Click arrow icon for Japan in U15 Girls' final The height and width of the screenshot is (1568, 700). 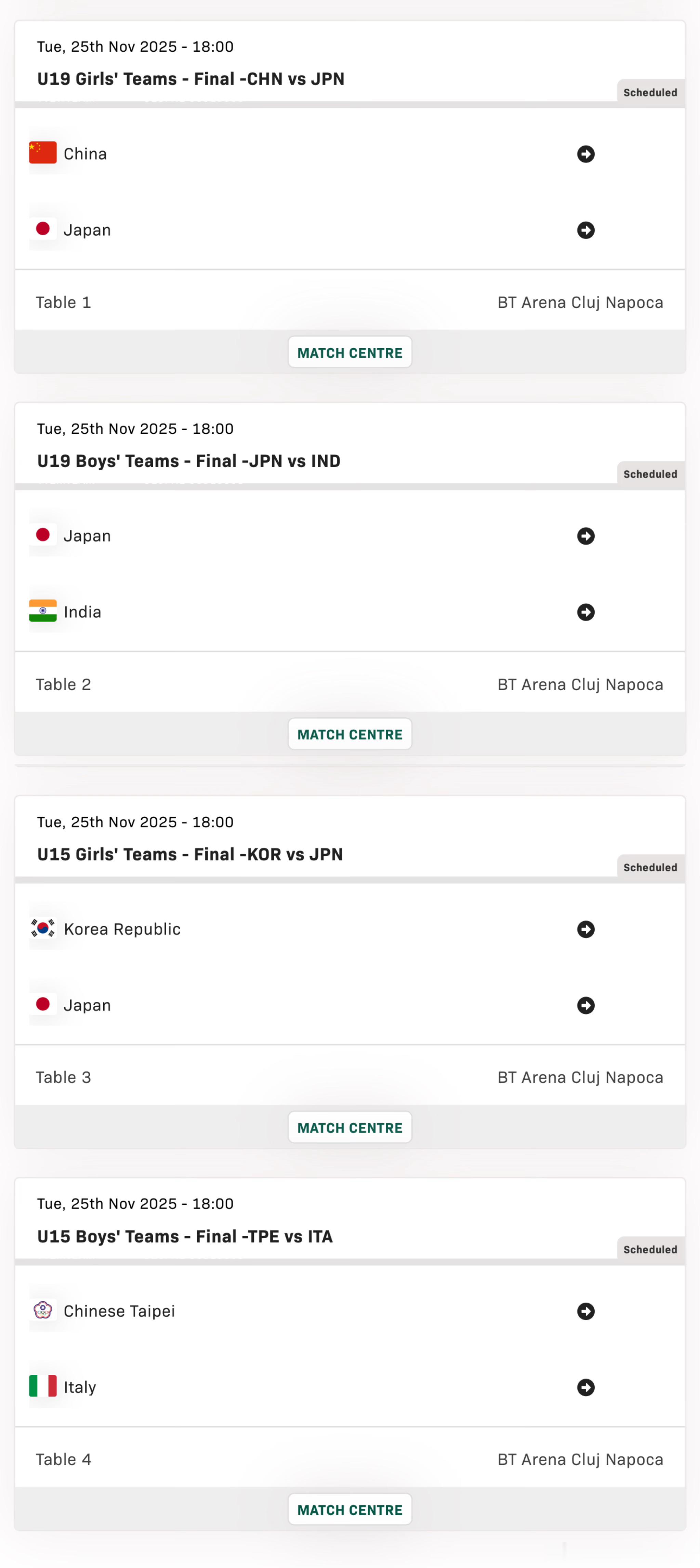[x=585, y=1005]
